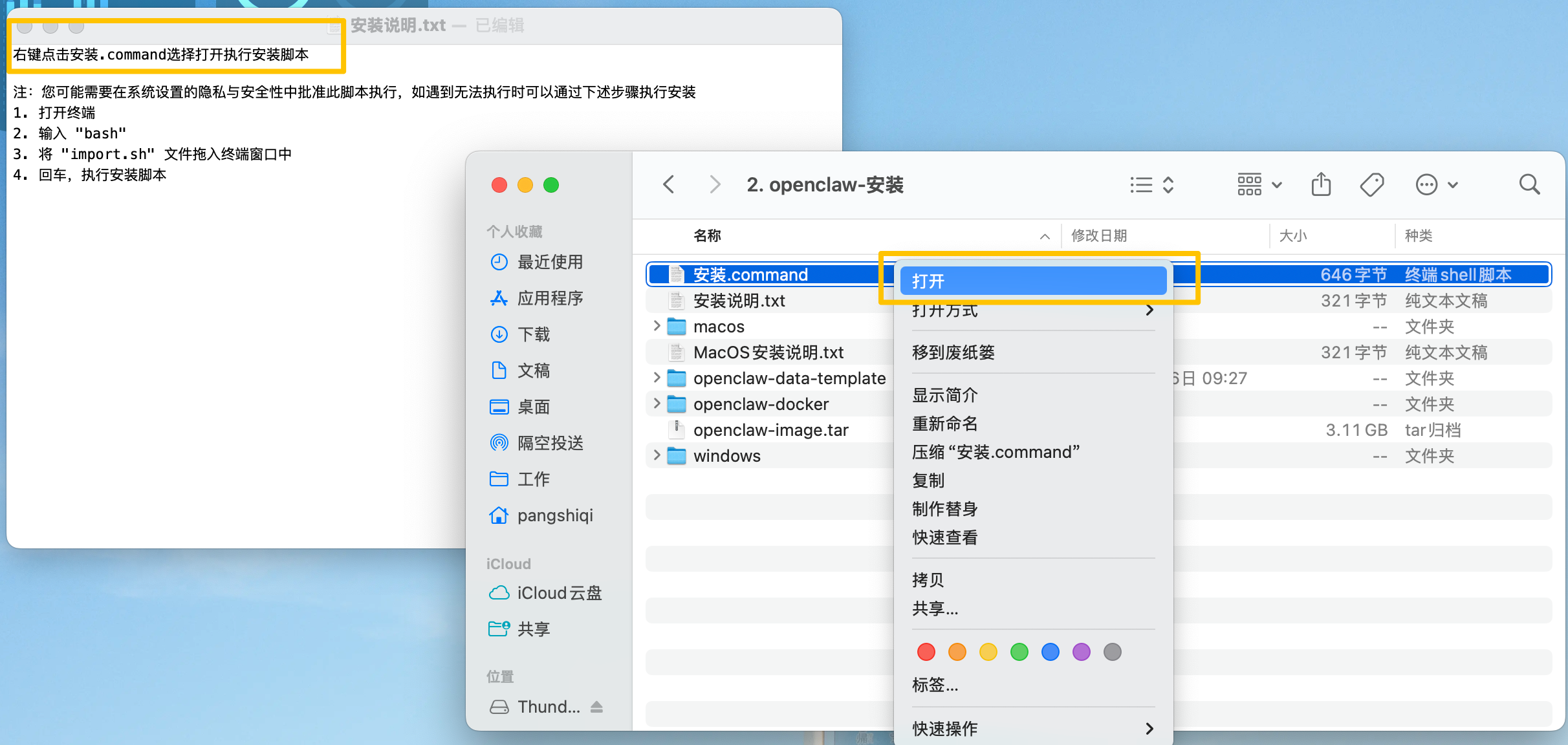Eject the Thund... drive

[596, 707]
